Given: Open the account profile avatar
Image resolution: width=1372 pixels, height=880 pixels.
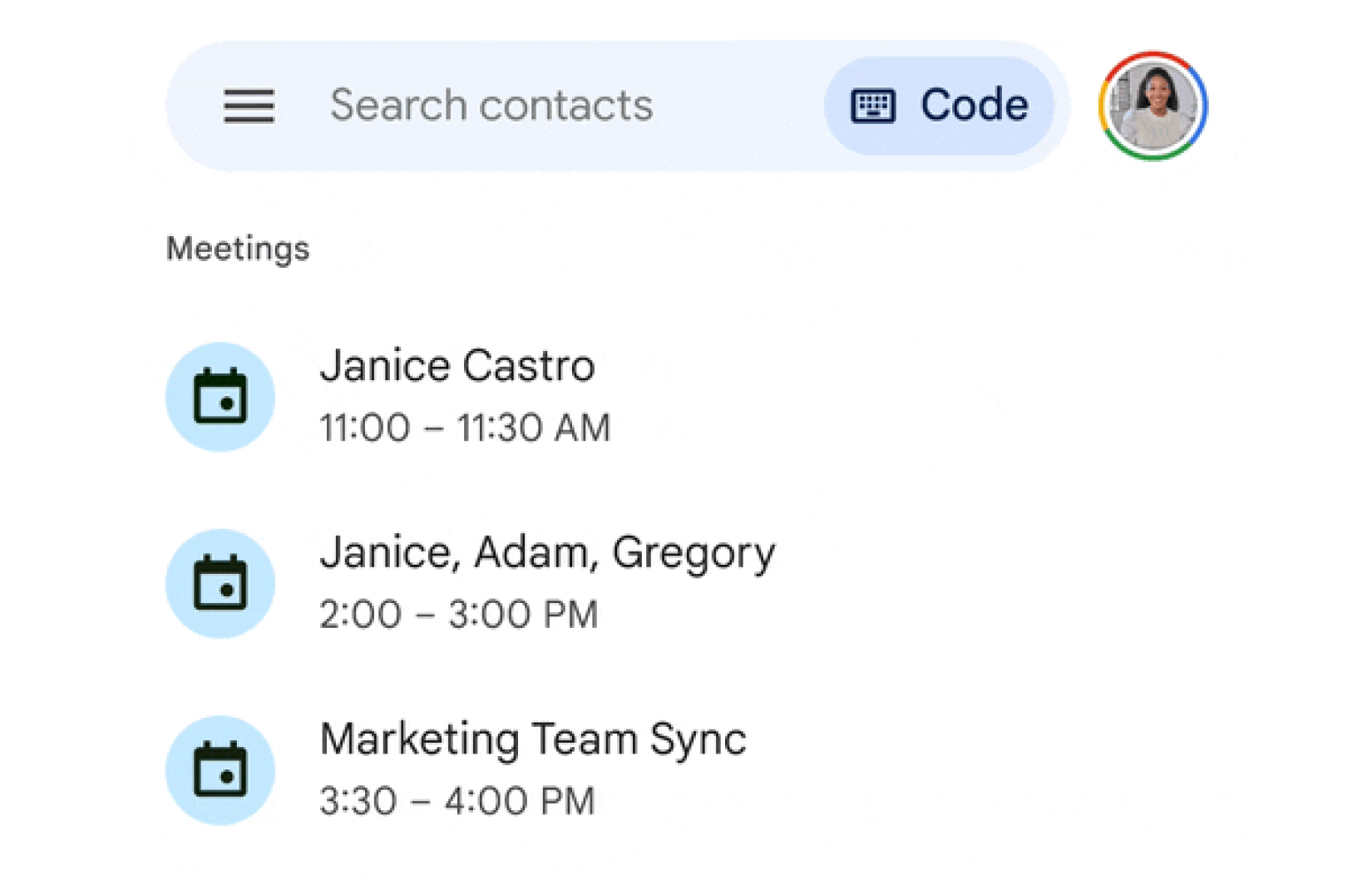Looking at the screenshot, I should click(1152, 106).
